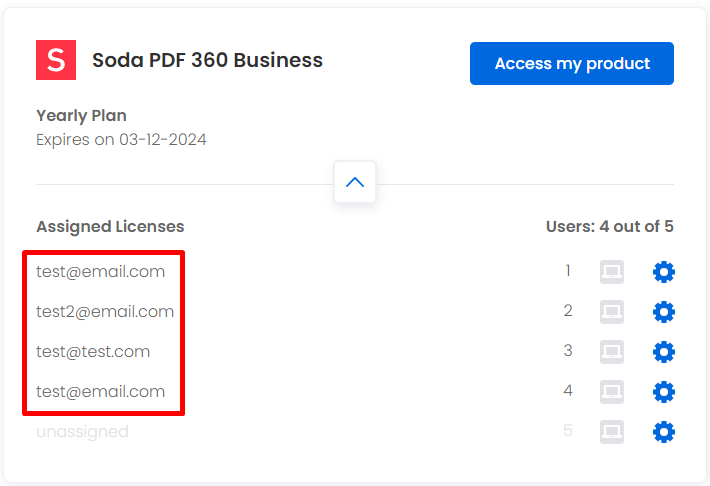Open settings gear for license 1
This screenshot has height=486, width=710.
(664, 272)
